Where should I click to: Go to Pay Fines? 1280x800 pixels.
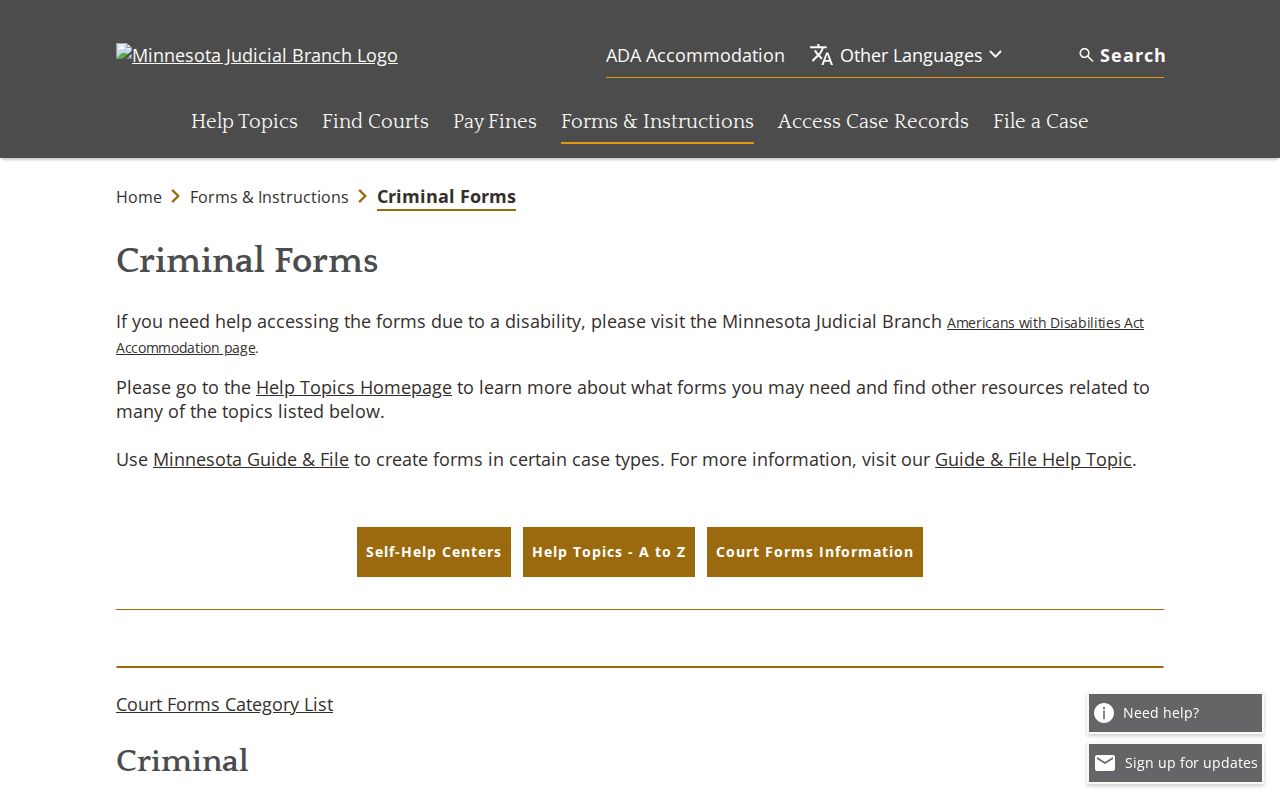coord(495,121)
